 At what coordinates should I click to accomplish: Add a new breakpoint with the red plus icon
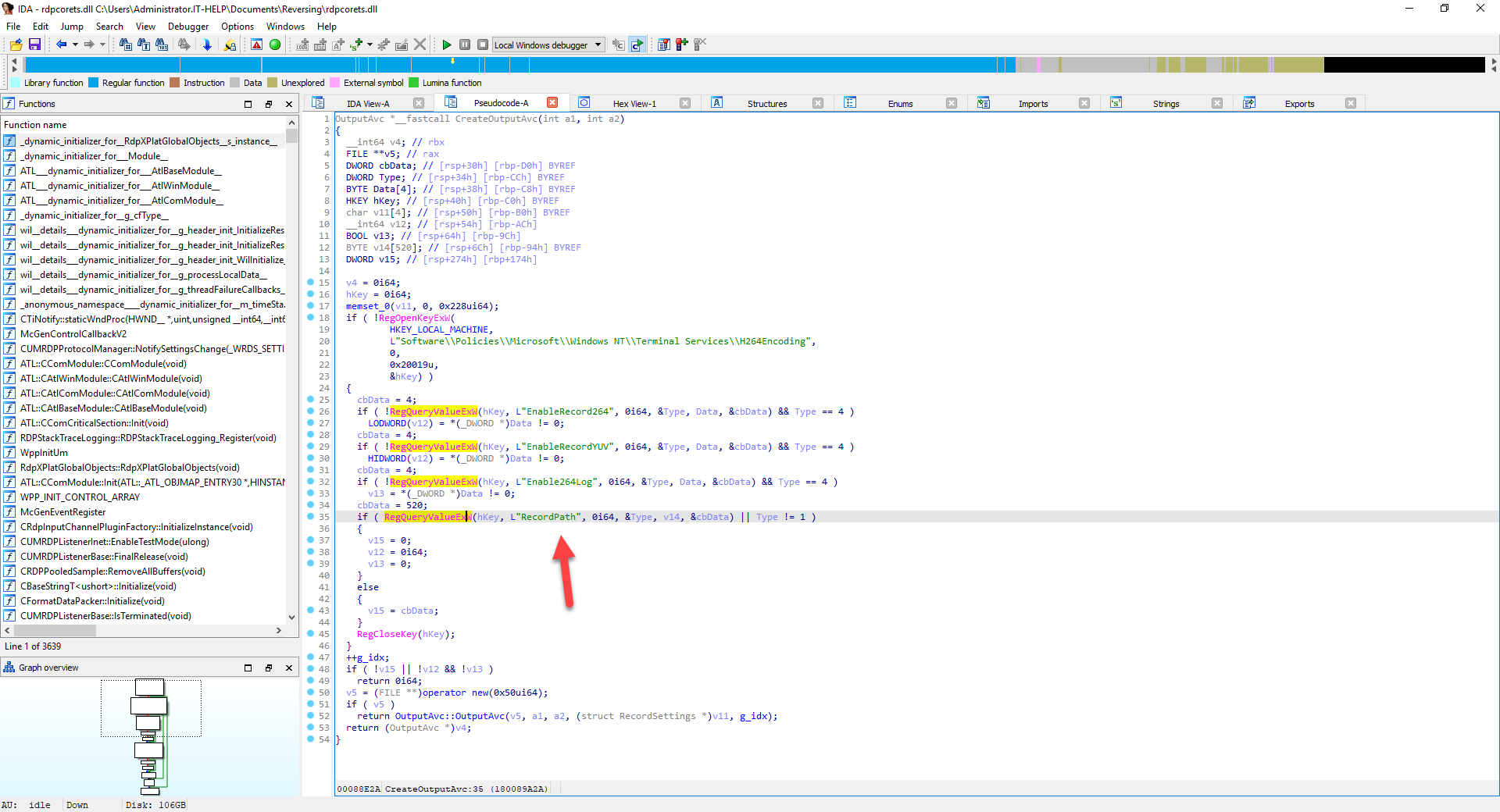681,45
